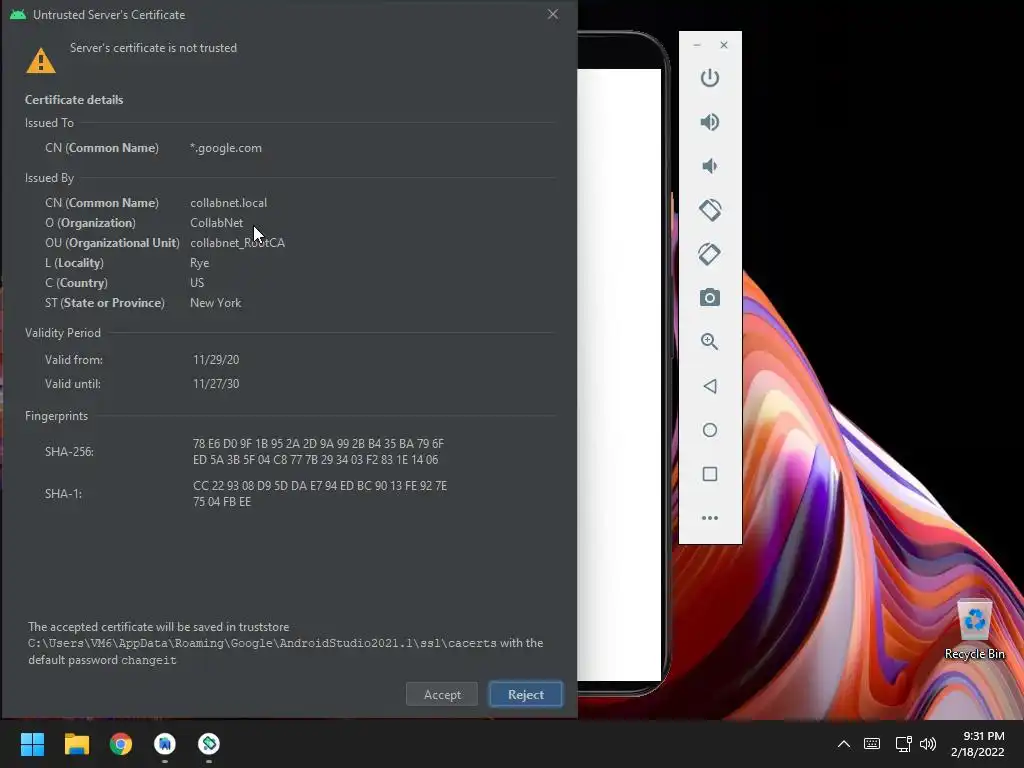Image resolution: width=1024 pixels, height=768 pixels.
Task: Click locality value Rye
Action: [200, 263]
